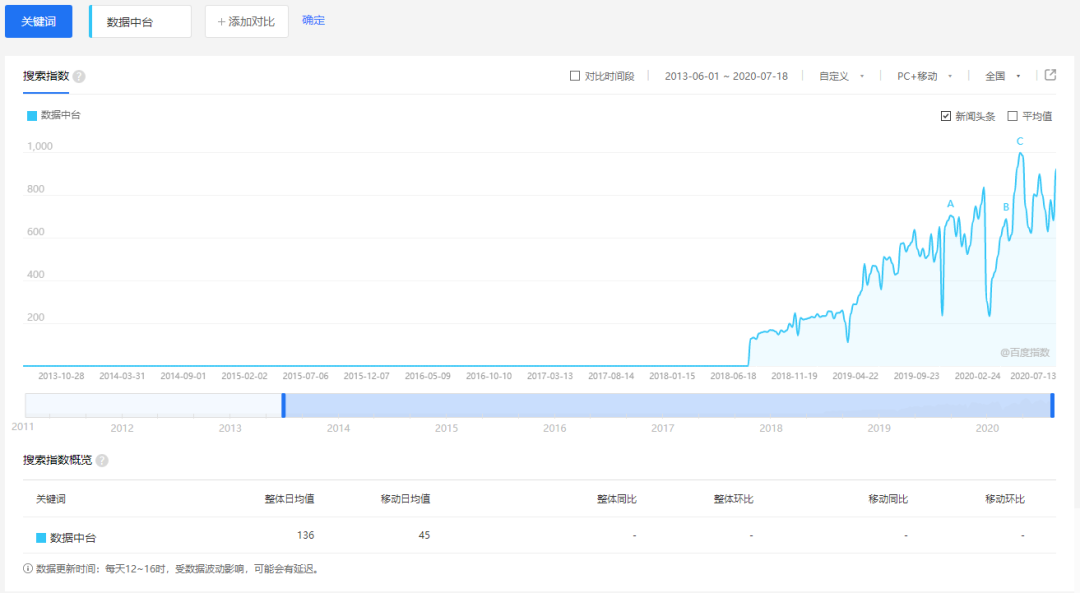Click the 移动日均值 column header

(405, 499)
